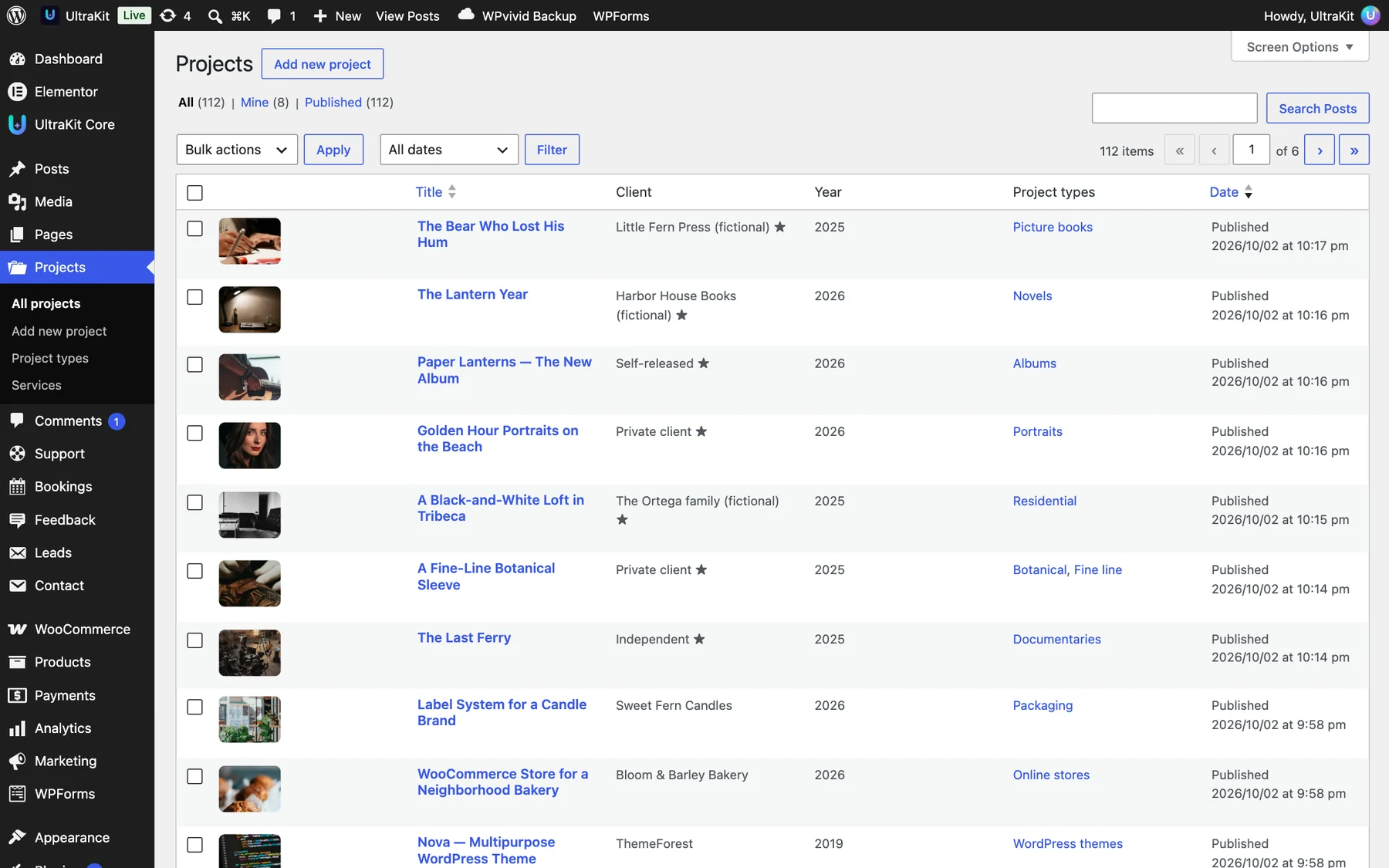Click the Search Posts button

tap(1317, 109)
